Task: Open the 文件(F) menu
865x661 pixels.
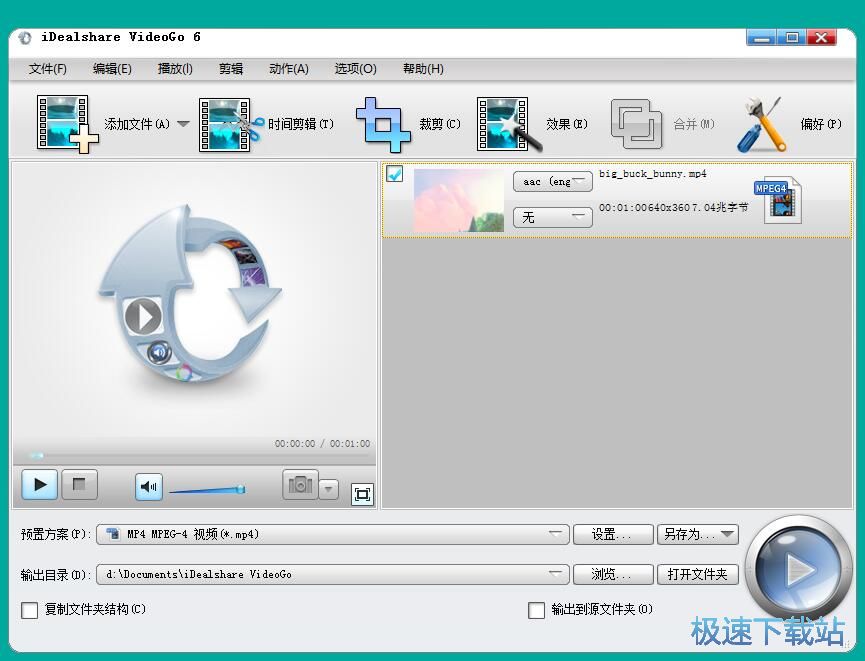Action: tap(48, 69)
